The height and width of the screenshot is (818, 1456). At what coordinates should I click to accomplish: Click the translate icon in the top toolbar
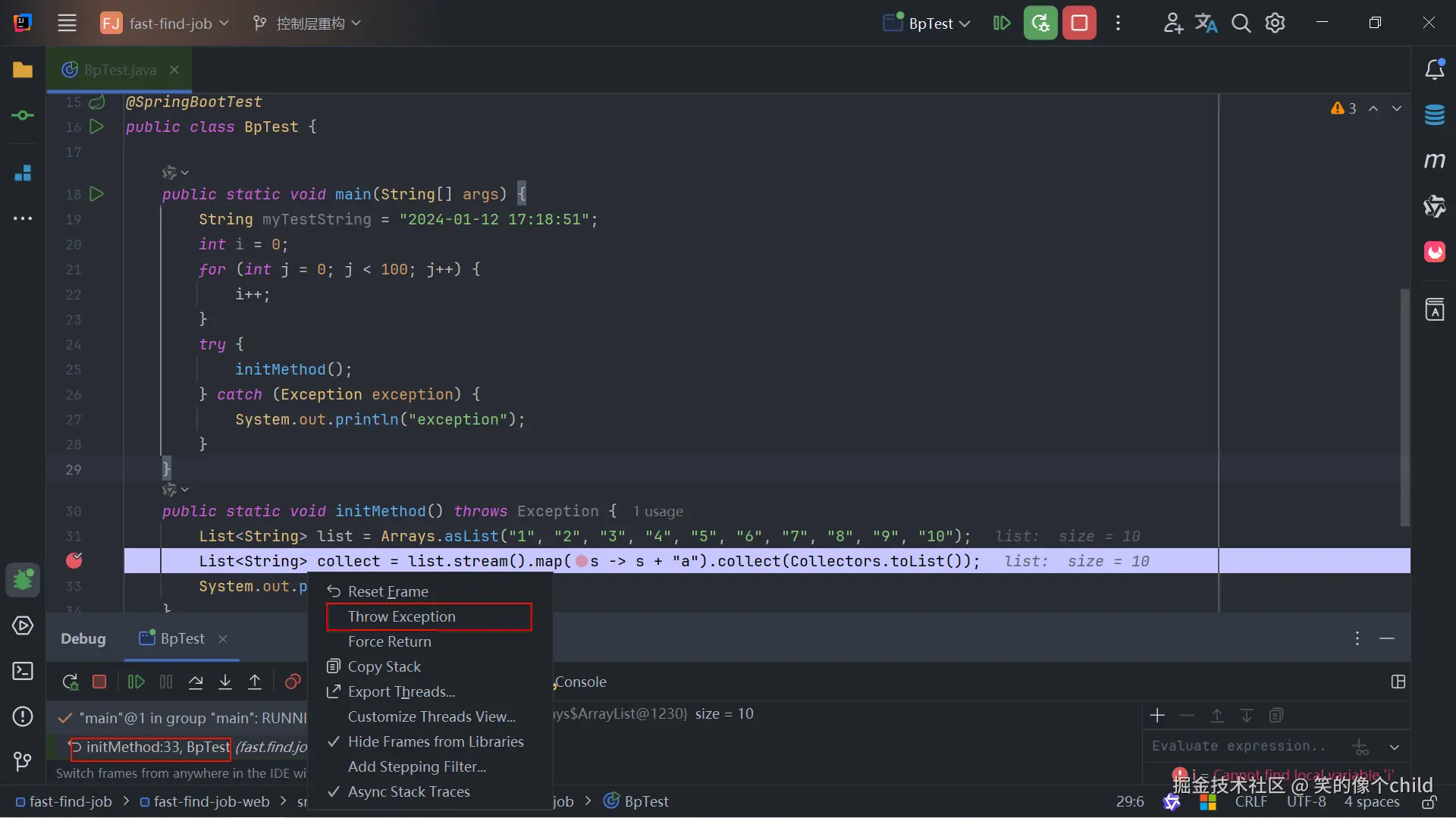tap(1206, 24)
